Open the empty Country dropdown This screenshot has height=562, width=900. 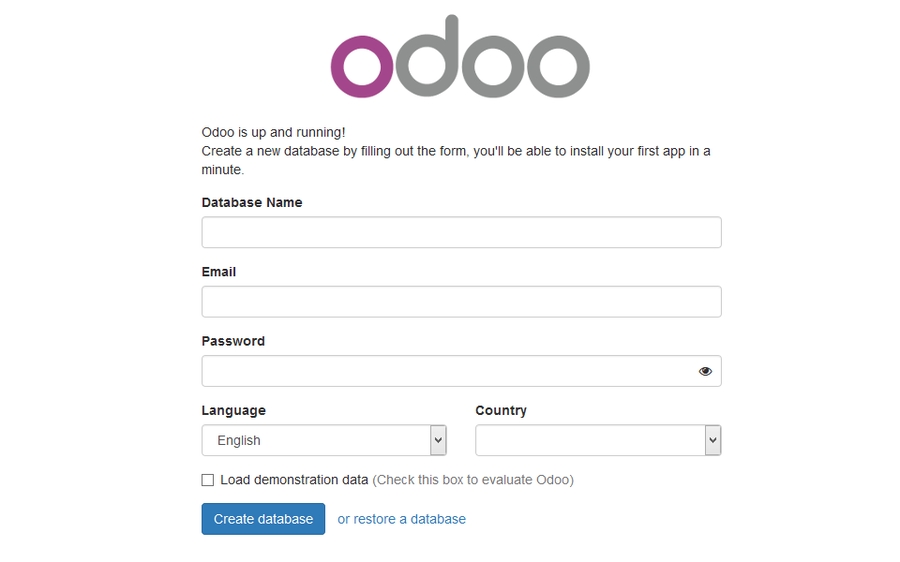point(590,440)
